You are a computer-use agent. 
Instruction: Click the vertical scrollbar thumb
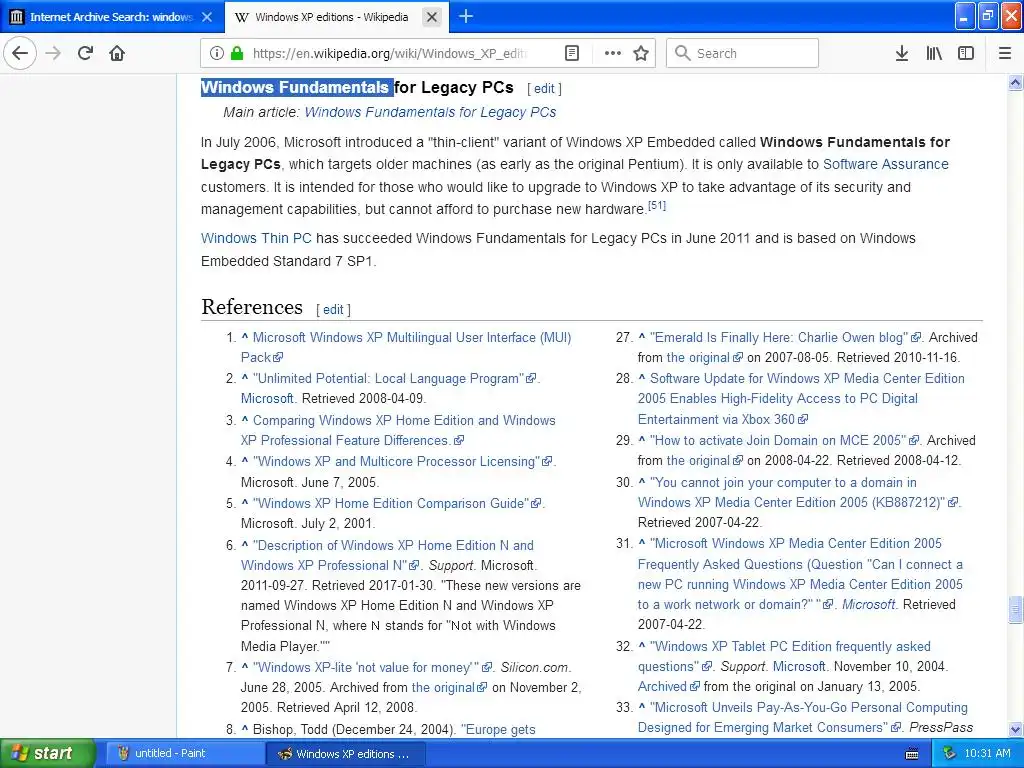click(1016, 609)
